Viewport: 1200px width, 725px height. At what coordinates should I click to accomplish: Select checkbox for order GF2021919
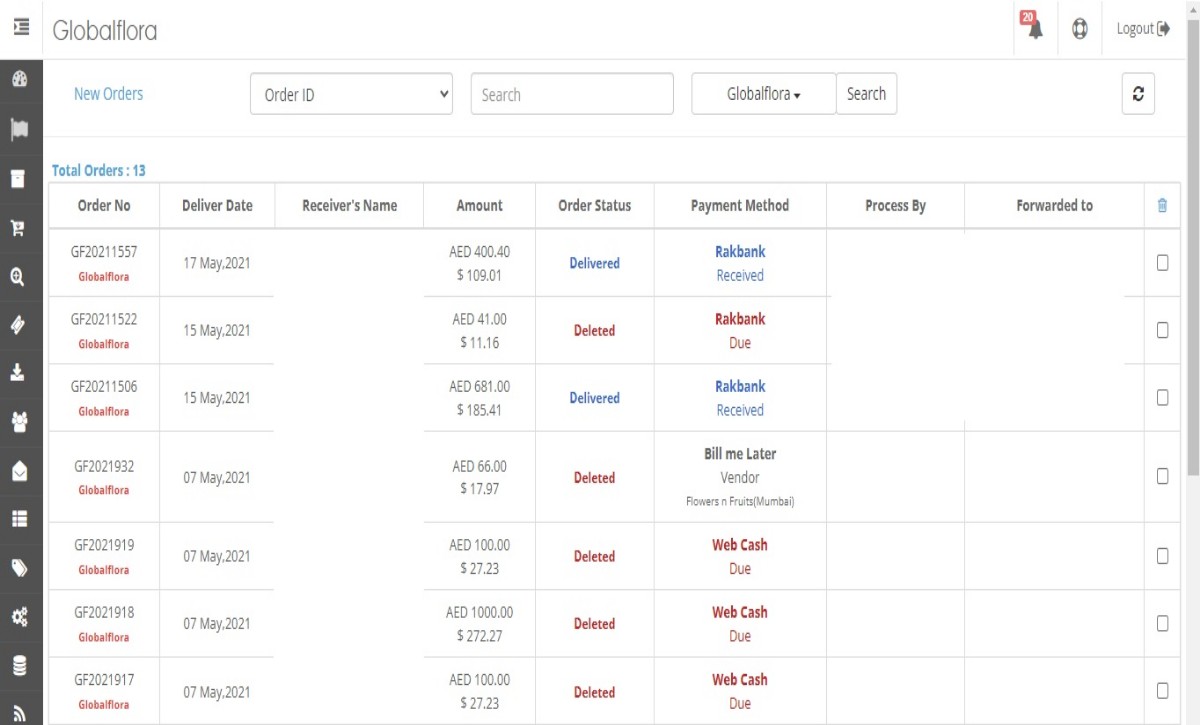click(1162, 556)
